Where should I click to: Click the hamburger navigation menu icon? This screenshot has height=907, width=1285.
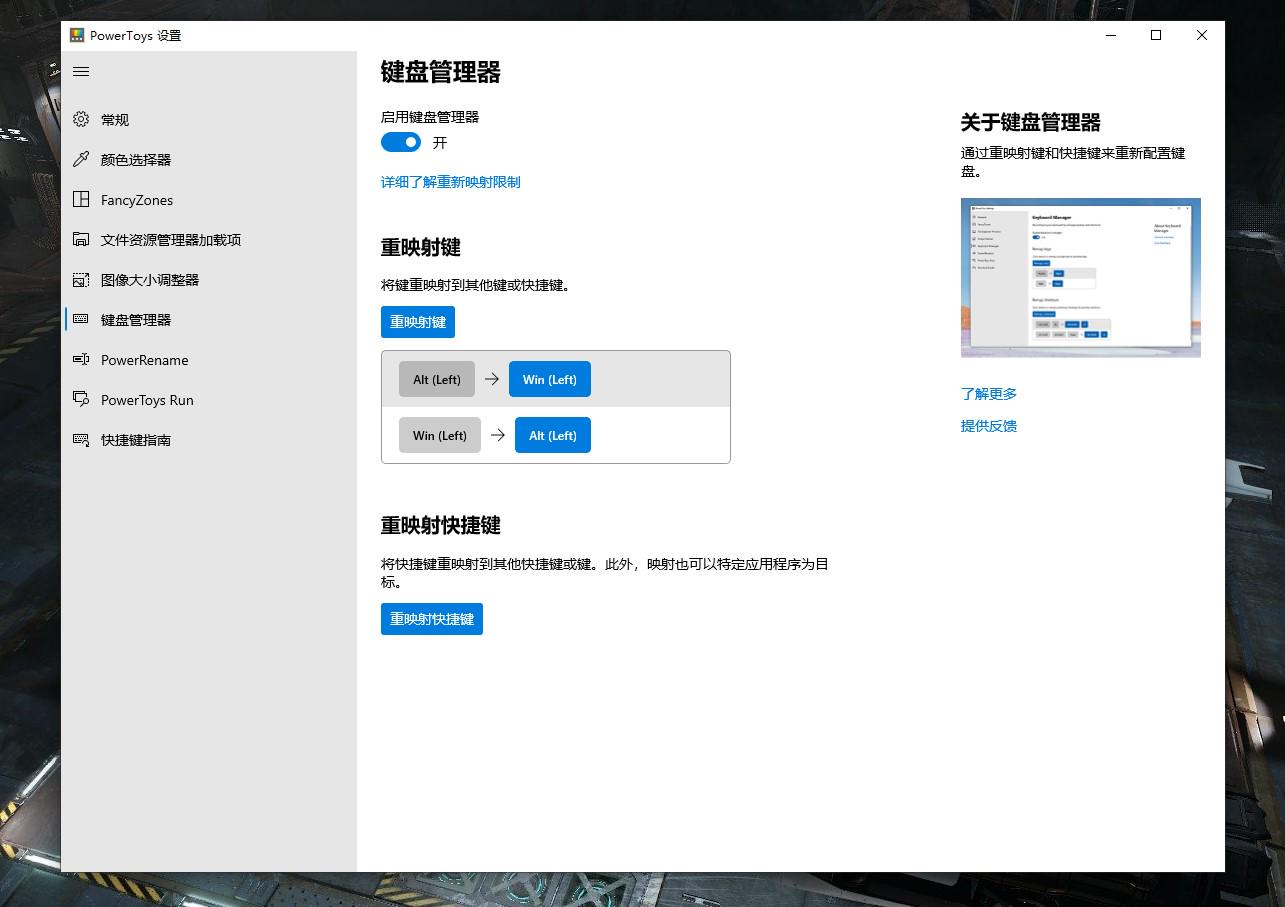(82, 71)
